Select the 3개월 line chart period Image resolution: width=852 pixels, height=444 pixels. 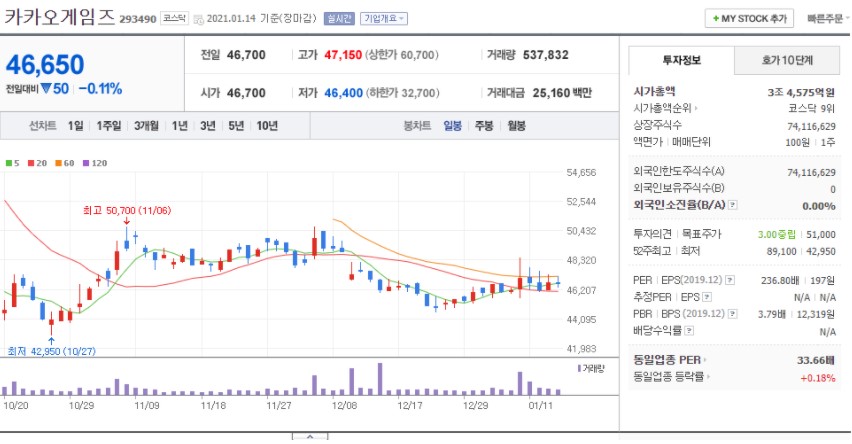146,126
